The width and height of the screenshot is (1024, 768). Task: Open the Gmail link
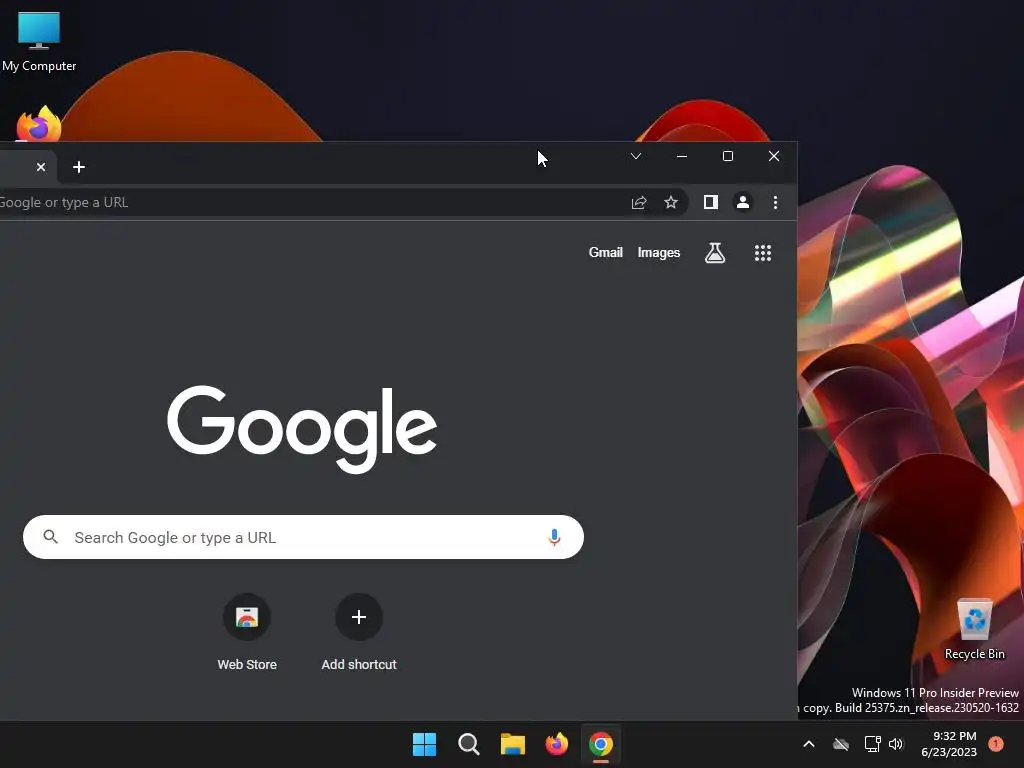(605, 252)
